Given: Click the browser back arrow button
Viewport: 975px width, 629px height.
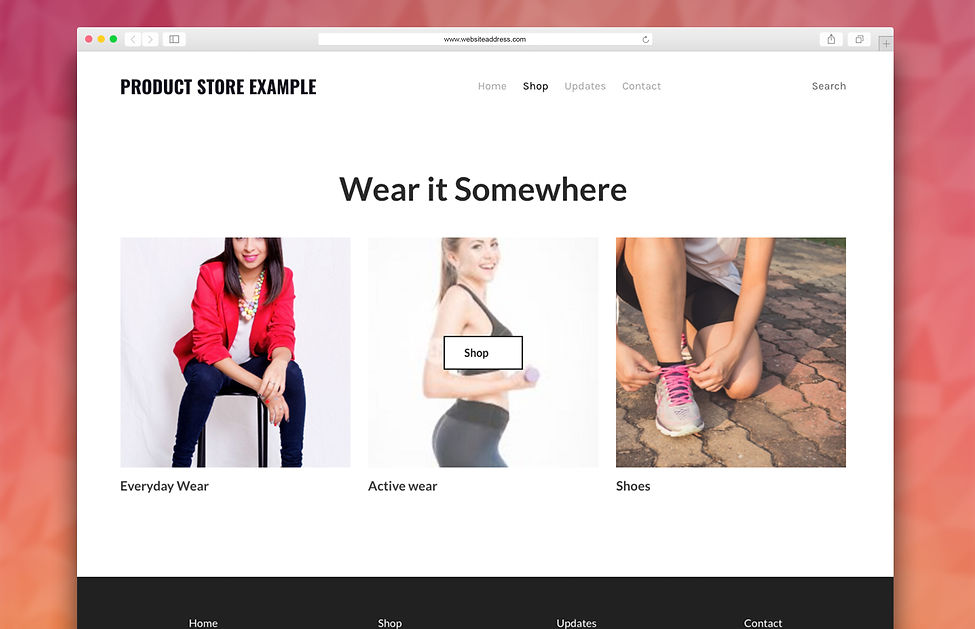Looking at the screenshot, I should pos(132,39).
